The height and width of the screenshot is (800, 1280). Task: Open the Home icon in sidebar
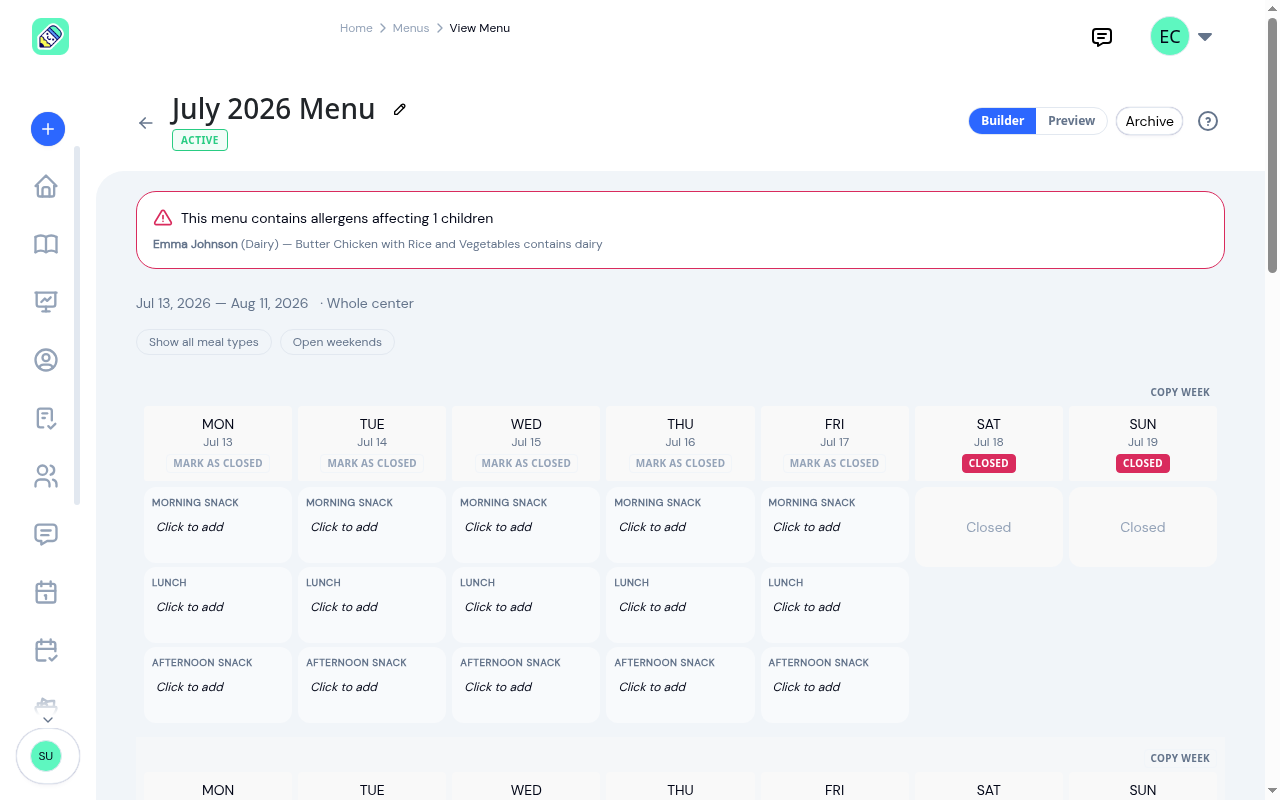coord(46,187)
